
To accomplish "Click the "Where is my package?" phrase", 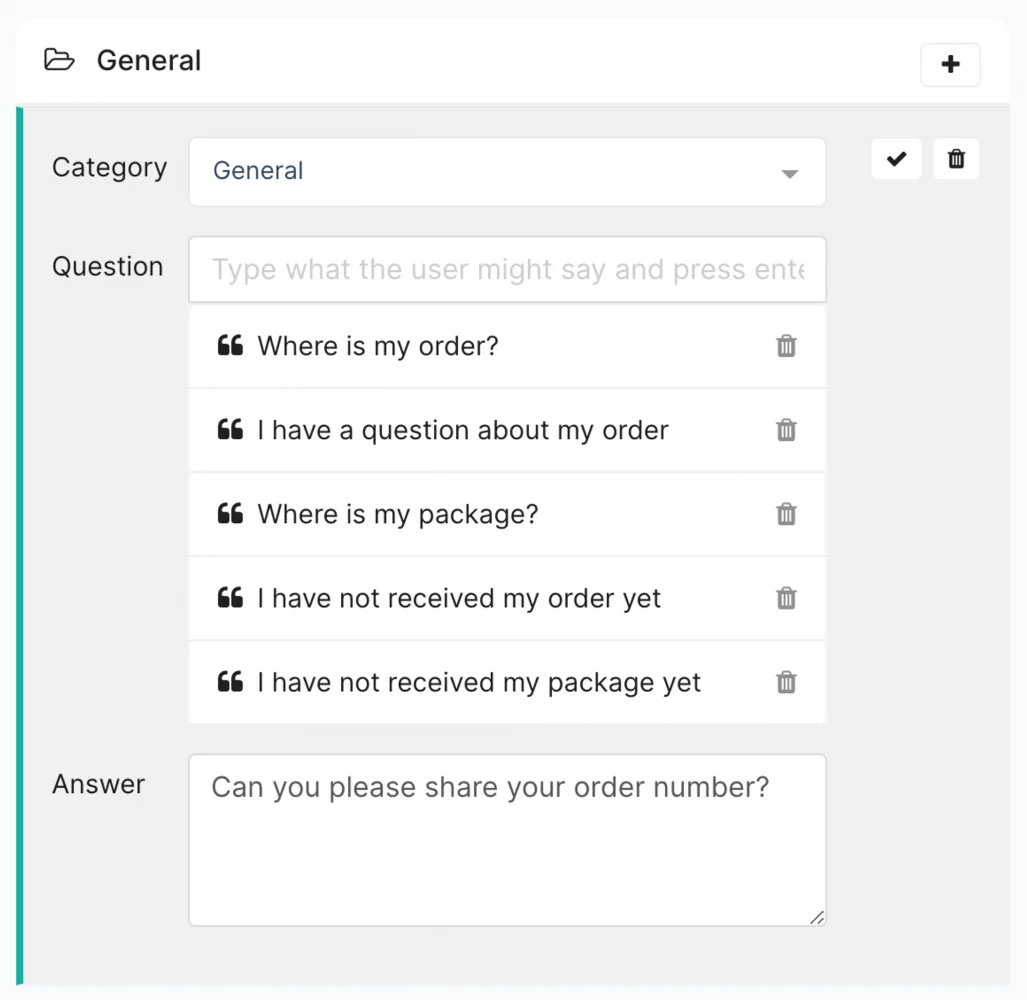I will [x=397, y=514].
